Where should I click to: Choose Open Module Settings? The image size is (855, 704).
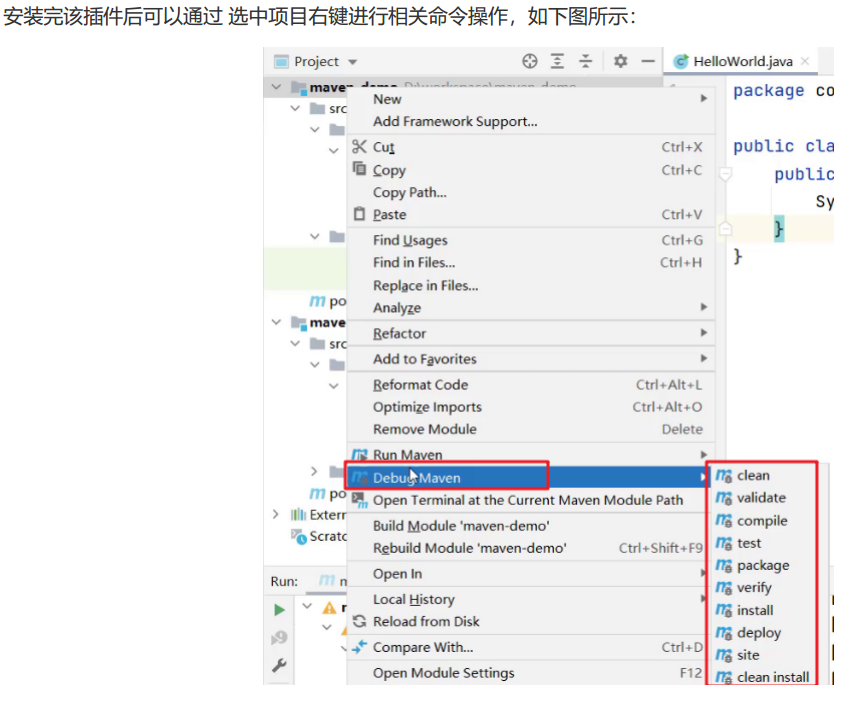pos(528,673)
